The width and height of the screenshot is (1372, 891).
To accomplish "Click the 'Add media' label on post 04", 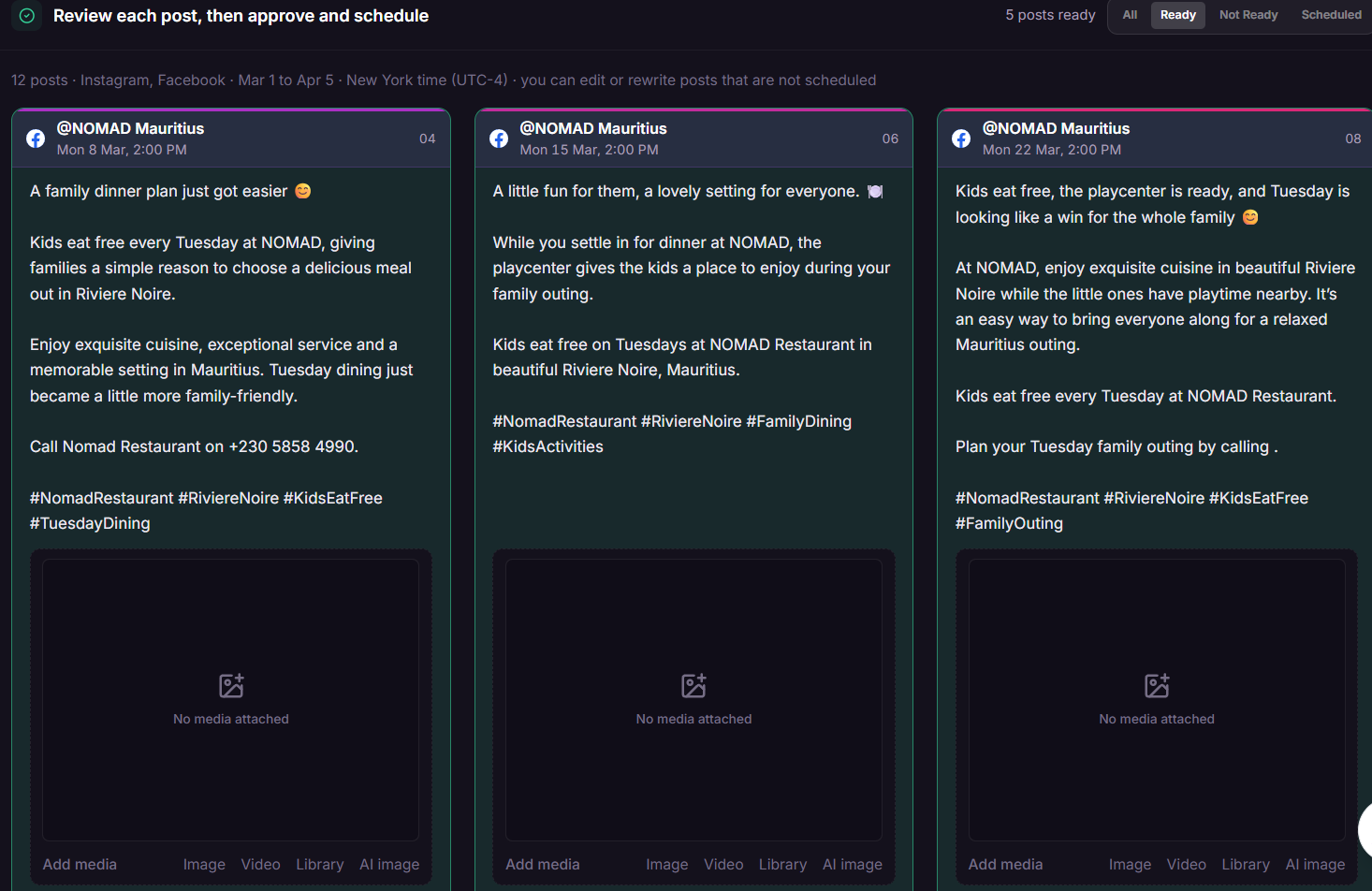I will click(80, 865).
